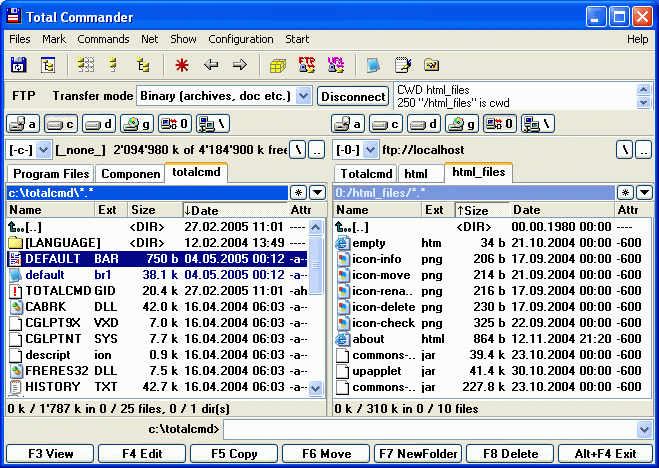Switch right panel to drive g
This screenshot has width=659, height=468.
click(462, 124)
